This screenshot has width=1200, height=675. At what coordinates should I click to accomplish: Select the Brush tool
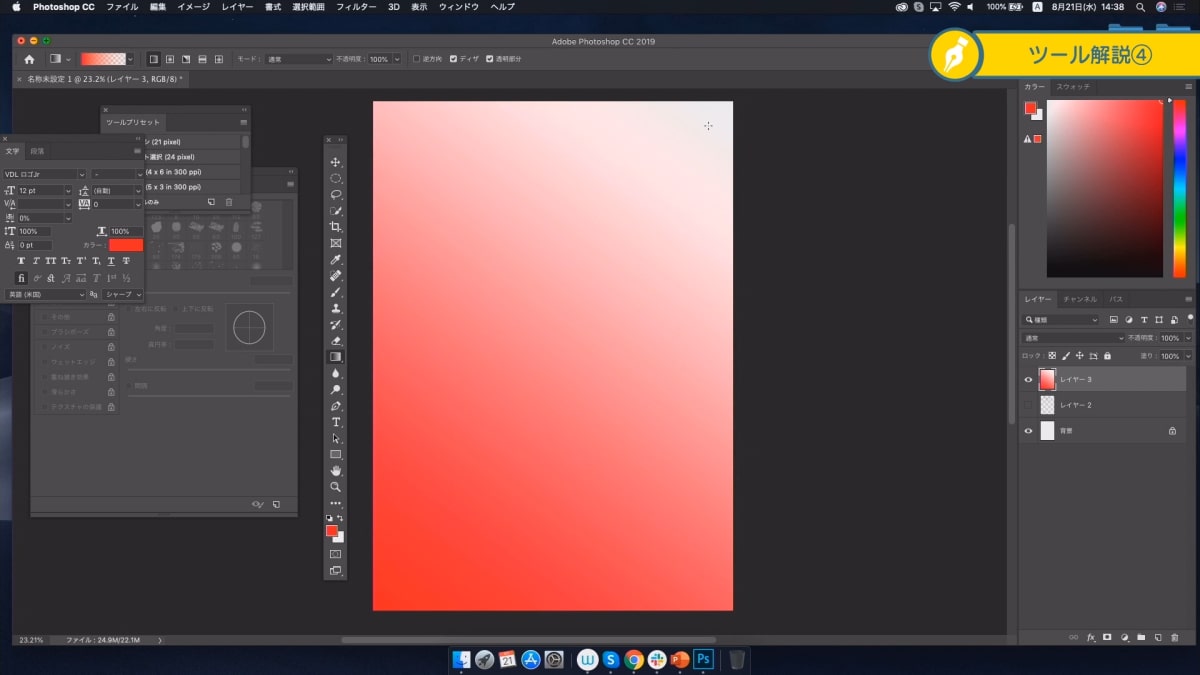(x=336, y=292)
